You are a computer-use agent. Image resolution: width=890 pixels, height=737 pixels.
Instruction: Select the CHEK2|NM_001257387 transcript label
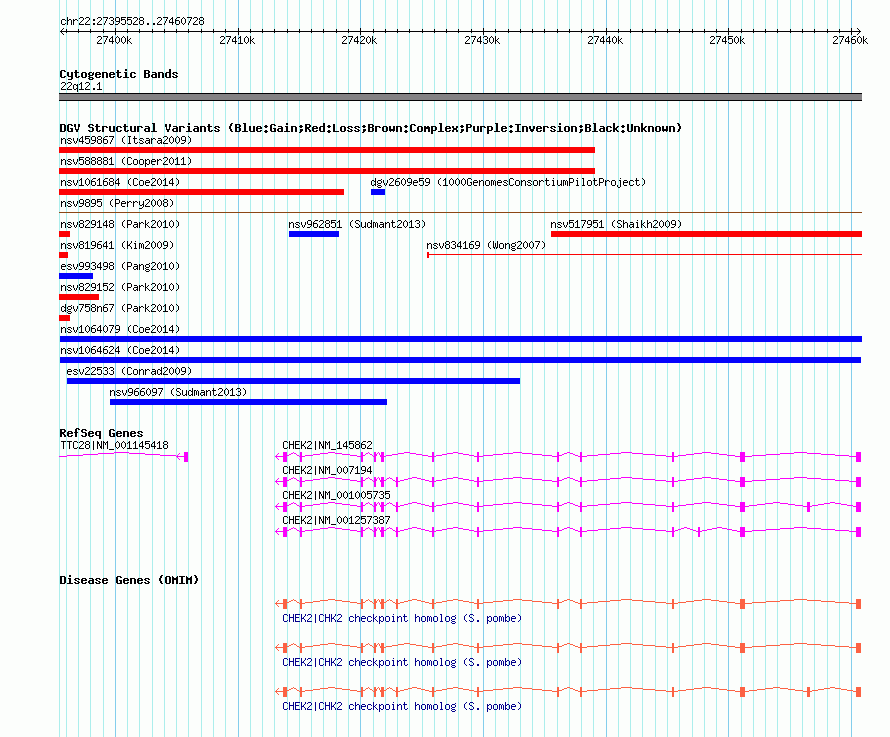(x=337, y=520)
